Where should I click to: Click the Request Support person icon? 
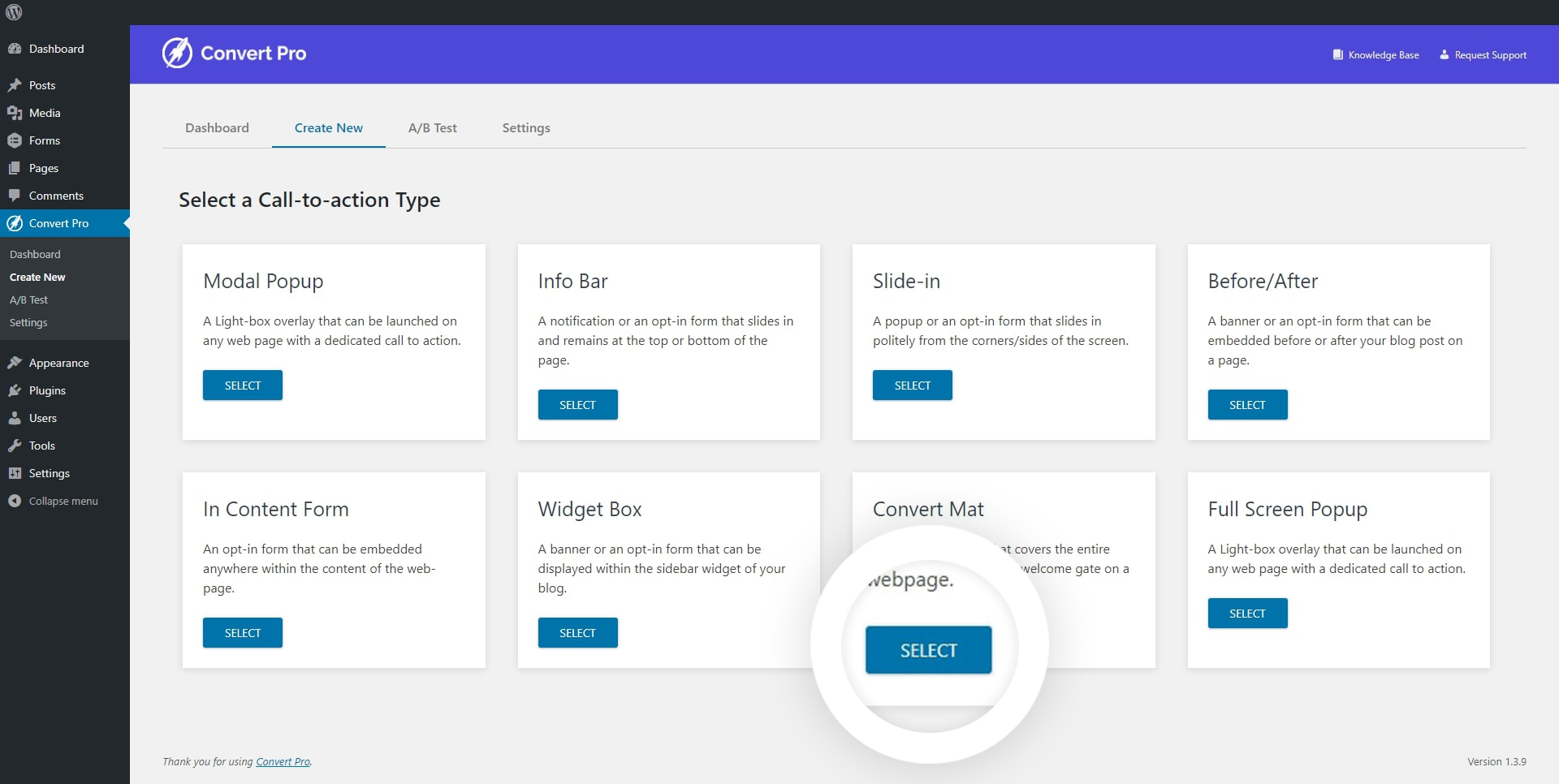point(1444,54)
